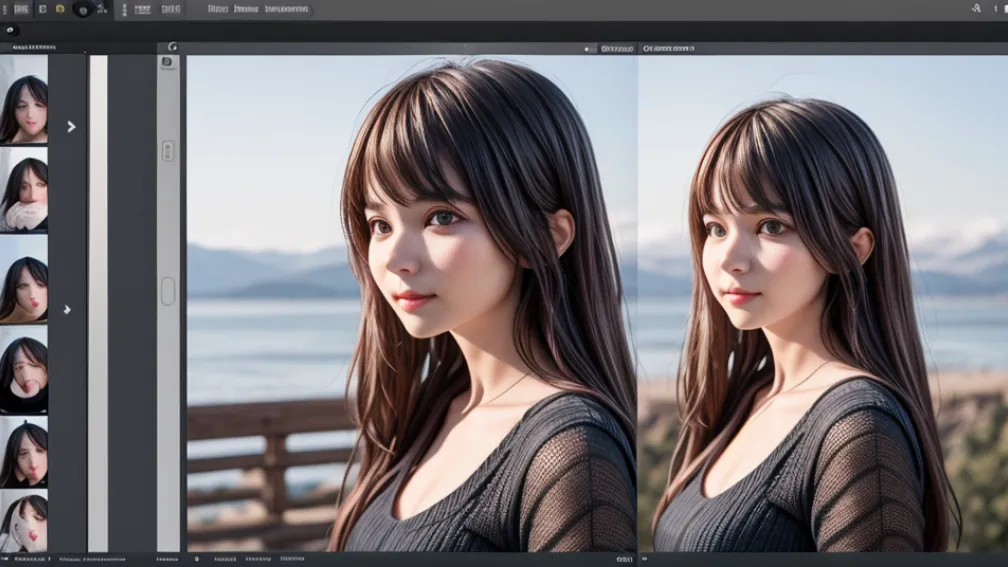This screenshot has height=567, width=1008.
Task: Click the circular refresh icon above the left image
Action: pos(172,47)
